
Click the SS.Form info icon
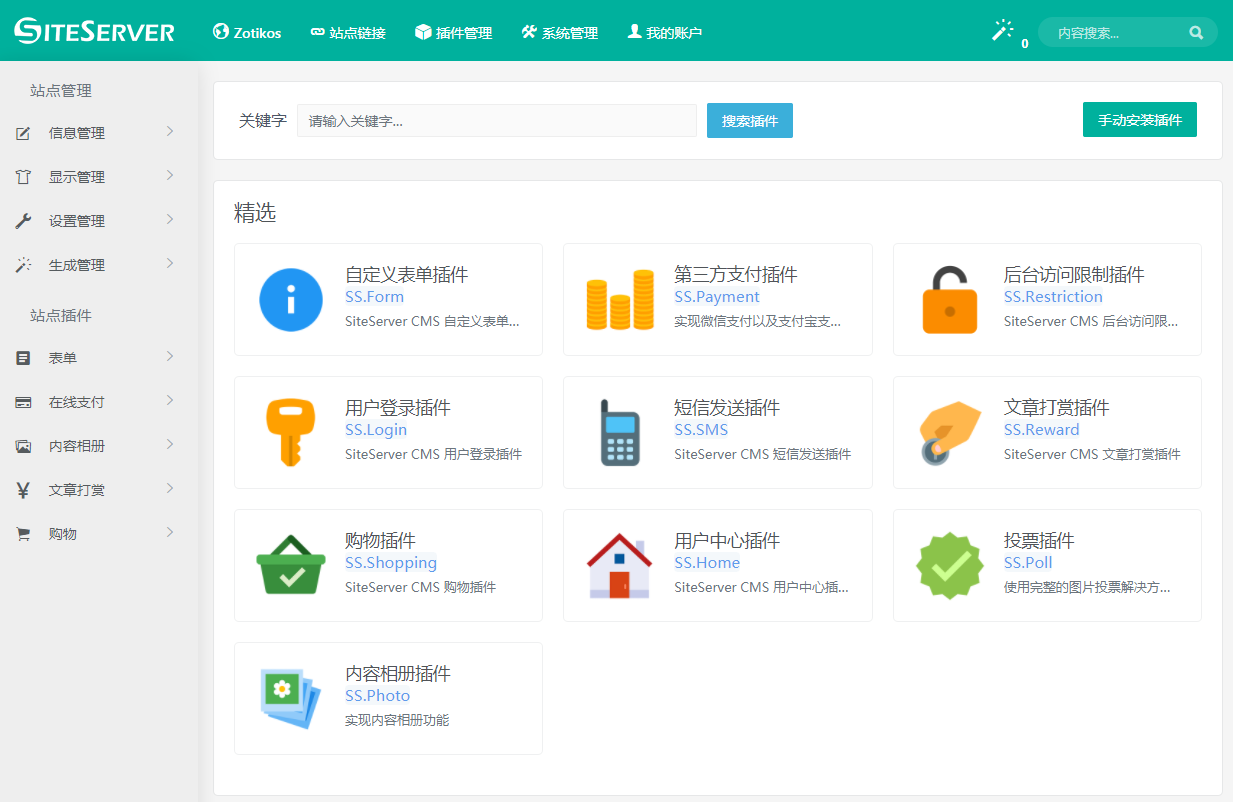pos(291,299)
